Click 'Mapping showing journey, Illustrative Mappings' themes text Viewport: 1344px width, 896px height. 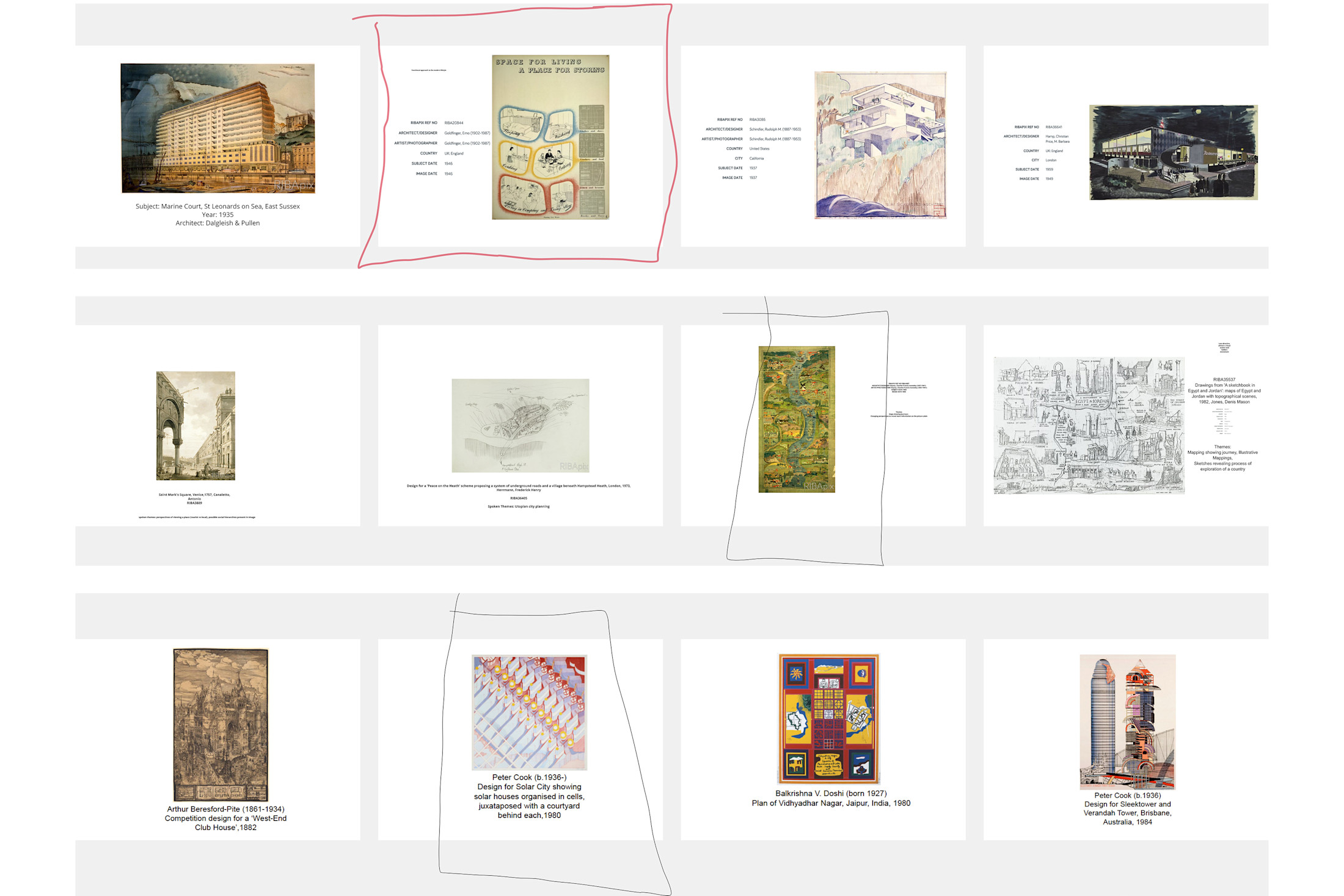[x=1222, y=455]
